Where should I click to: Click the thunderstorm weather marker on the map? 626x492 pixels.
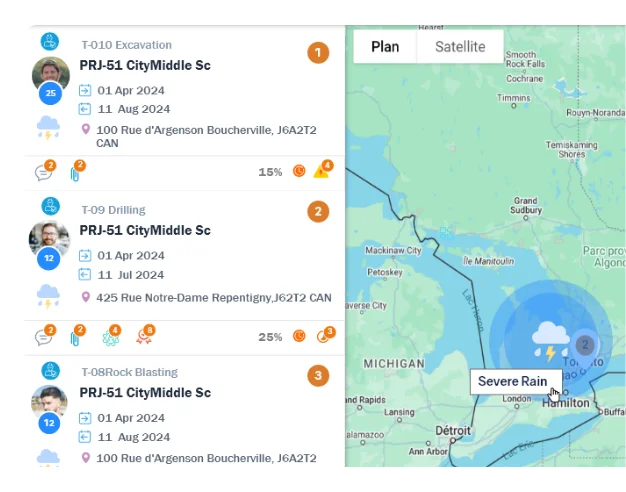tap(552, 341)
